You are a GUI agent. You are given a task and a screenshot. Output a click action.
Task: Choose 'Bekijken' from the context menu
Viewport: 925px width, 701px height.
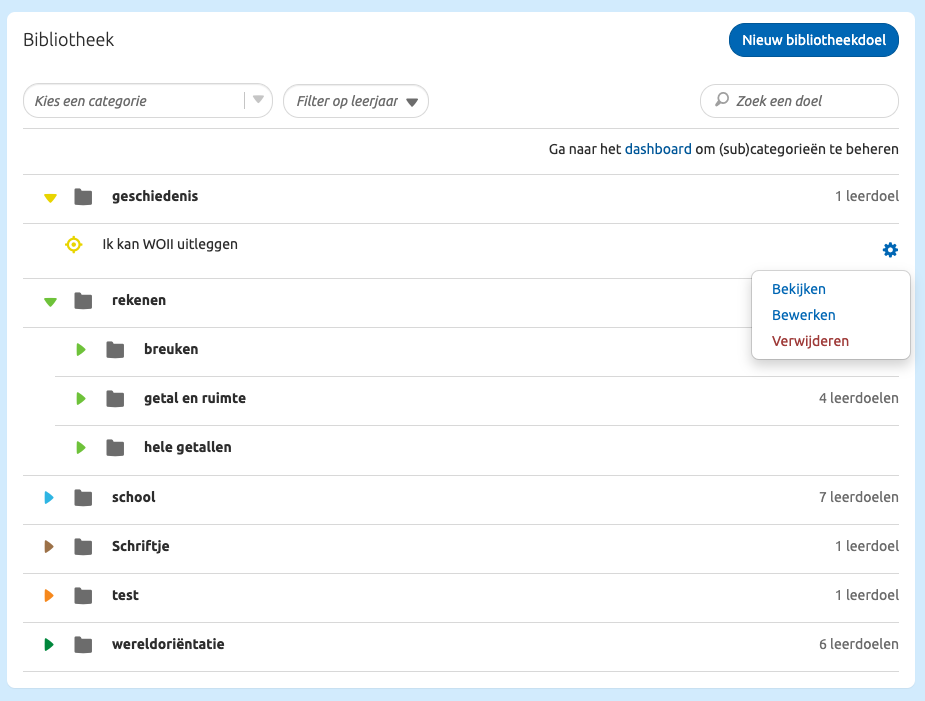pyautogui.click(x=797, y=289)
